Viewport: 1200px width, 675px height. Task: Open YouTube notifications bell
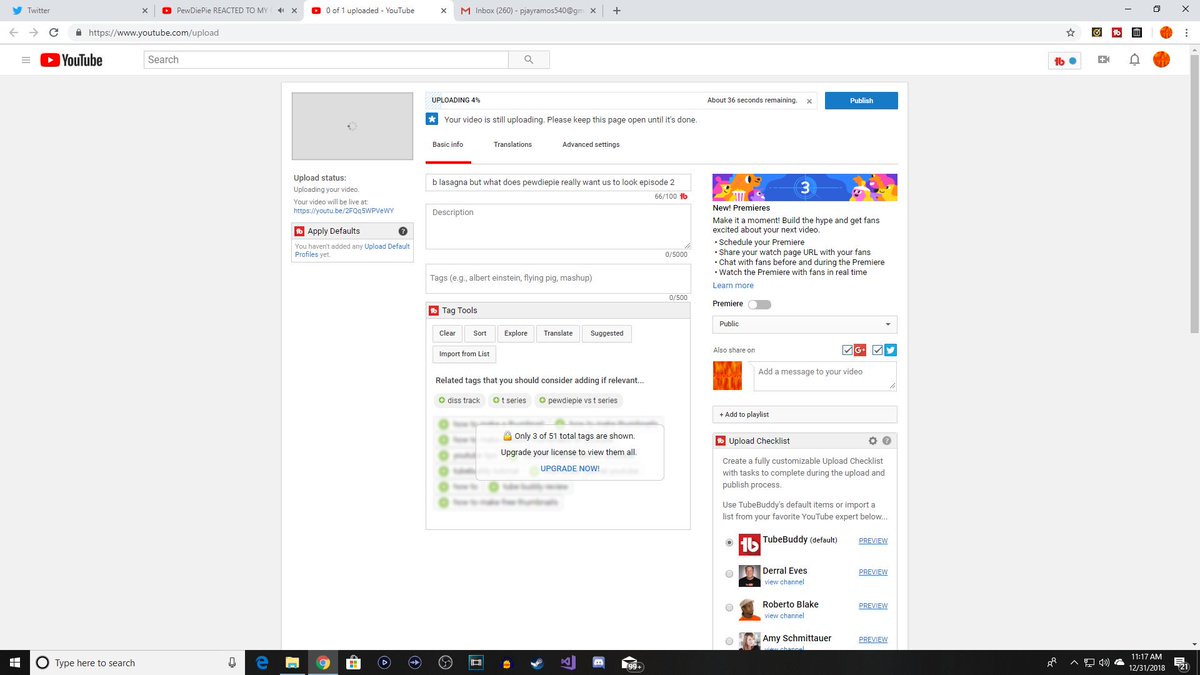pyautogui.click(x=1134, y=60)
